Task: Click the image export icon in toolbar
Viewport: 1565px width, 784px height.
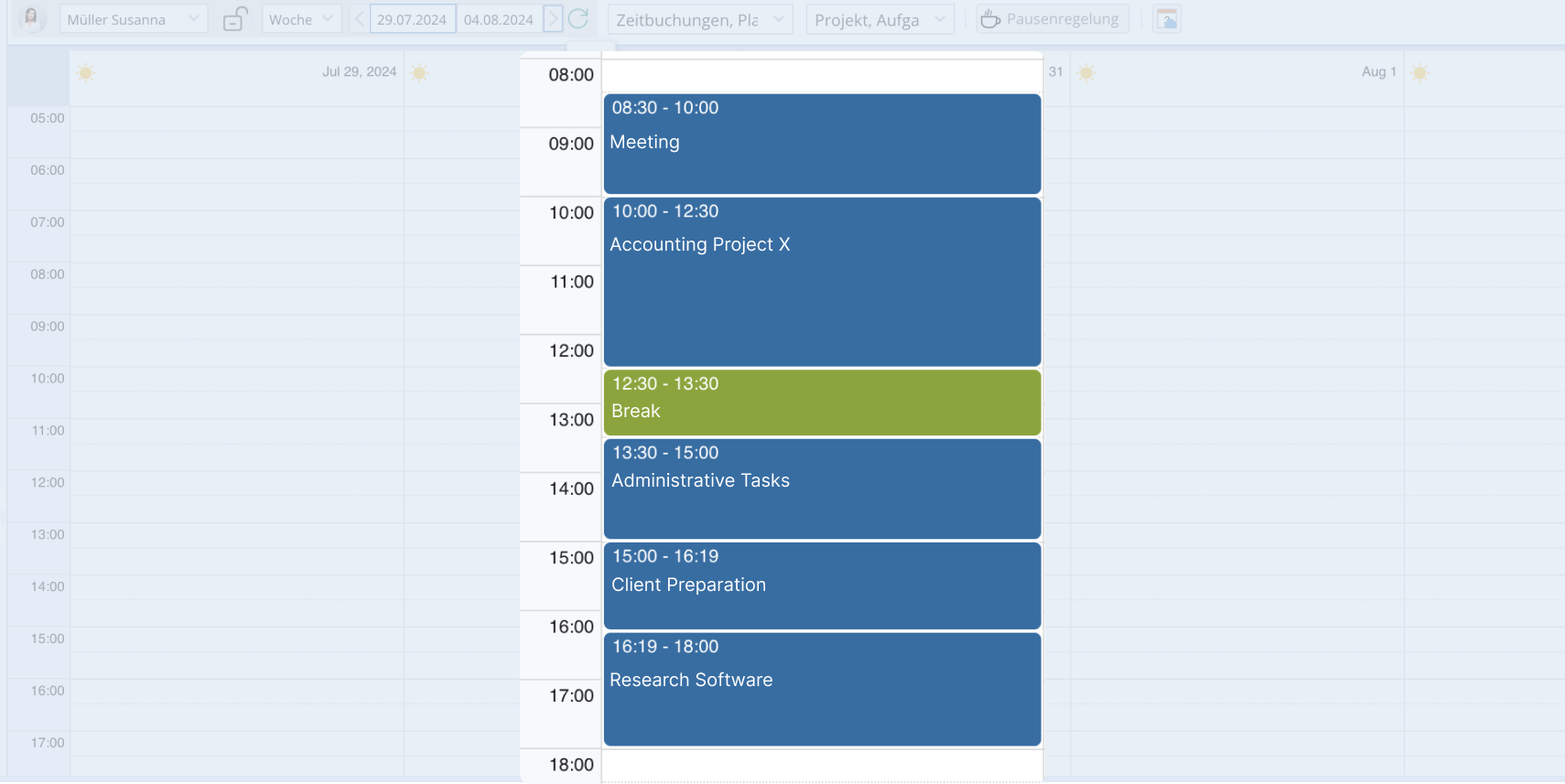Action: click(x=1167, y=19)
